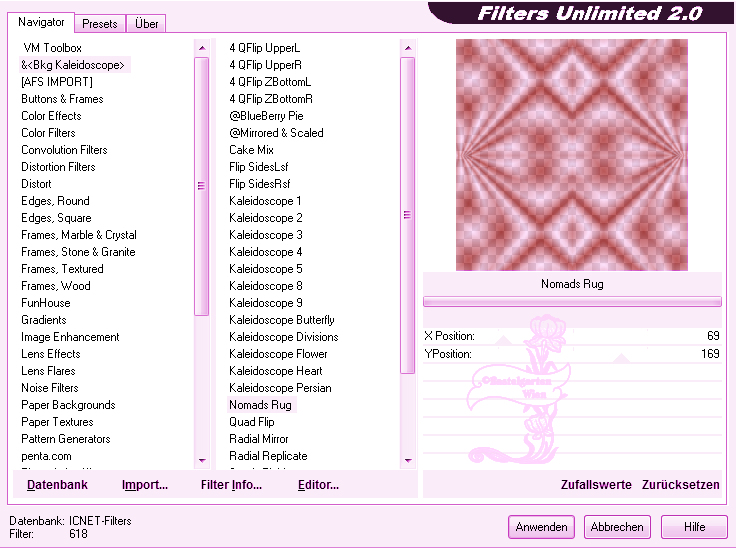Choose @BlueBerry Pie filter

[266, 116]
